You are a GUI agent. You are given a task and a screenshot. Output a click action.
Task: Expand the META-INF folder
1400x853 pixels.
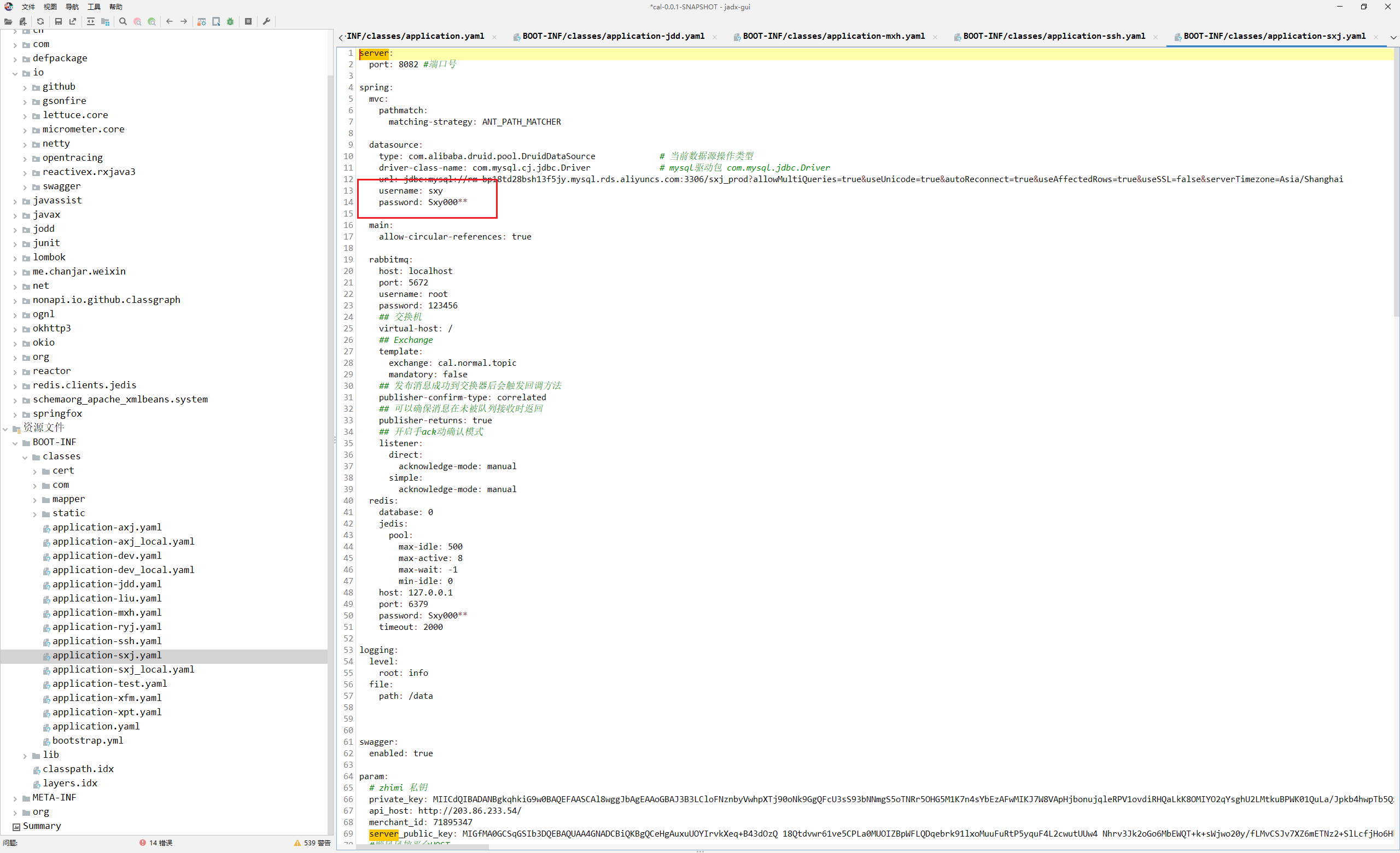point(15,798)
